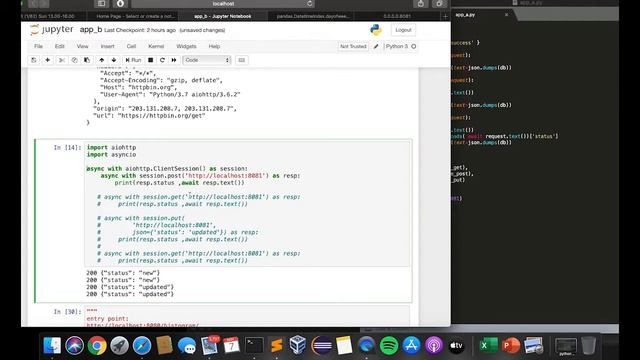
Task: Rename notebook by clicking app_b title
Action: (x=91, y=30)
